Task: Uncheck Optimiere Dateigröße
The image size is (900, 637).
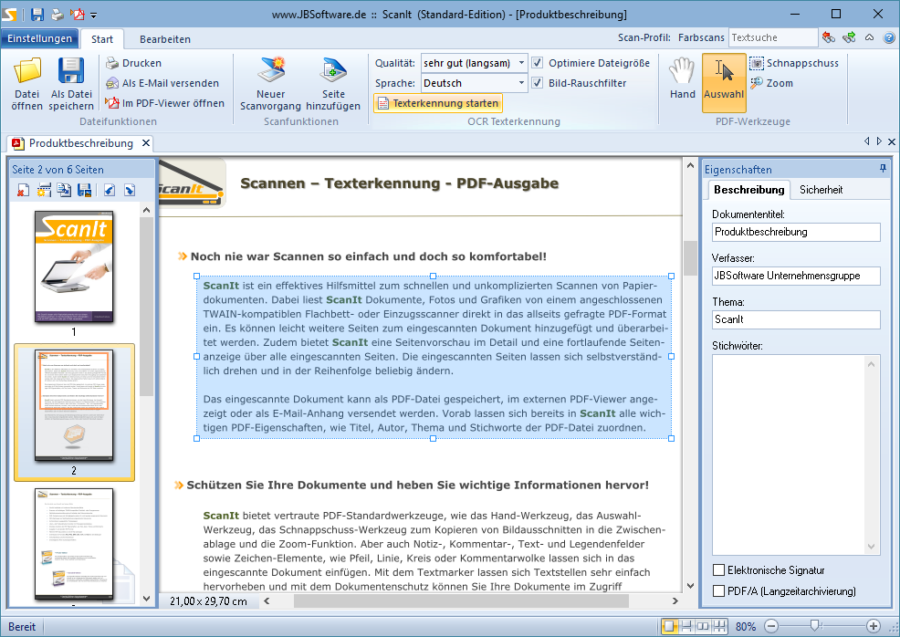Action: 537,63
